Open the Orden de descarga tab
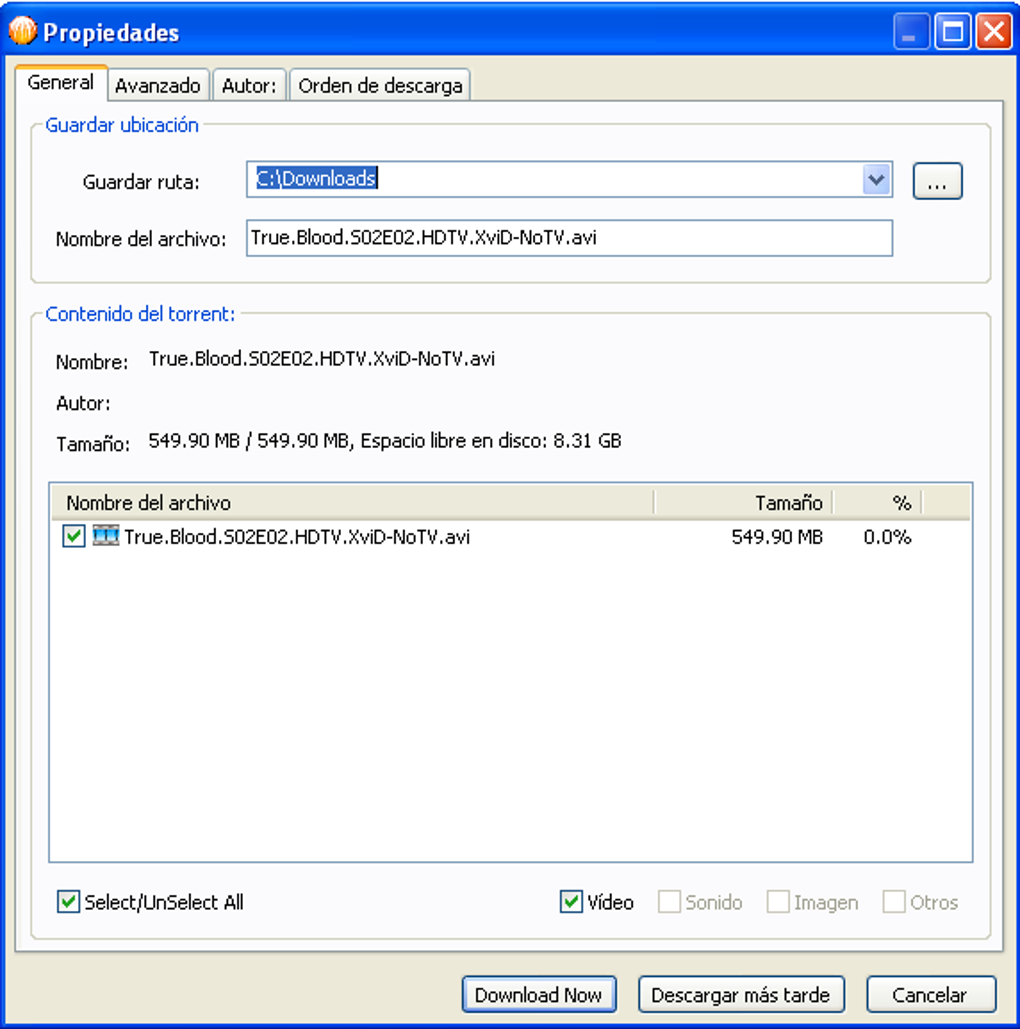Screen dimensions: 1020x1029 tap(380, 85)
